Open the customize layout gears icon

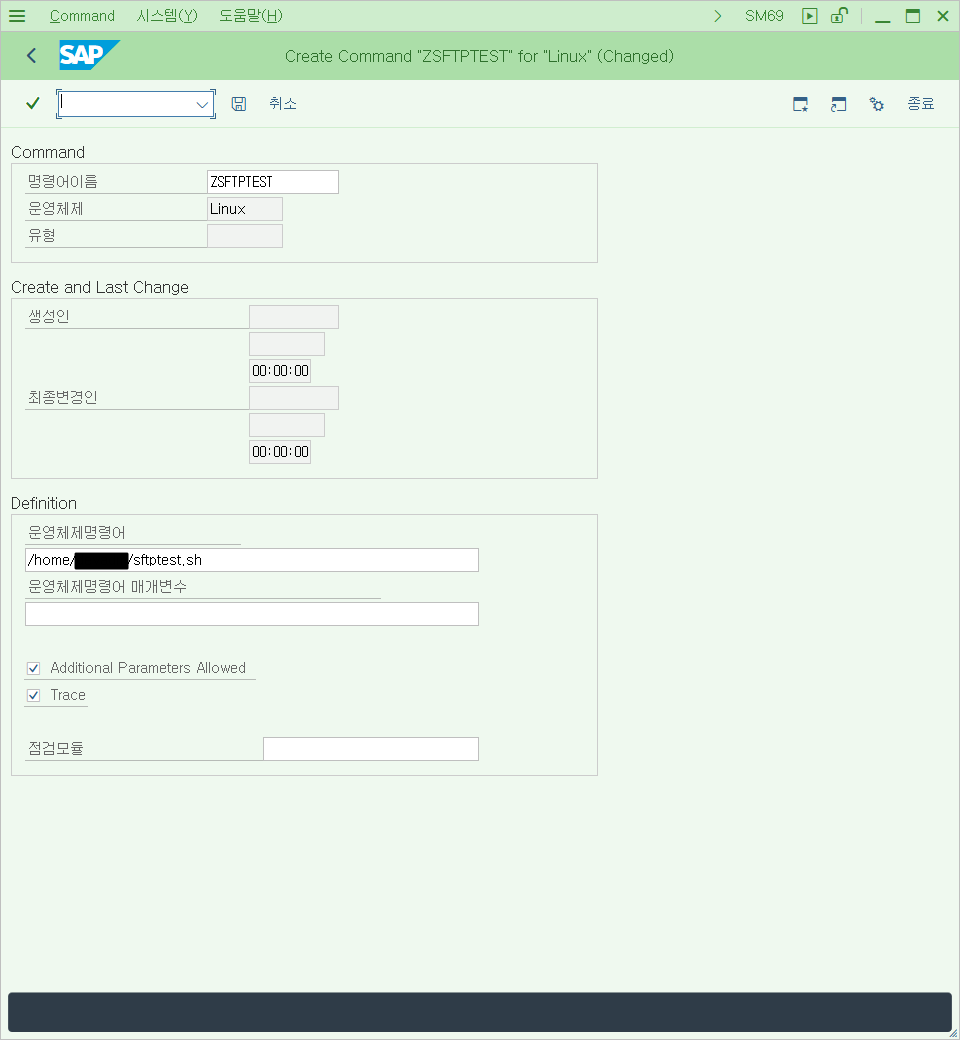click(876, 104)
